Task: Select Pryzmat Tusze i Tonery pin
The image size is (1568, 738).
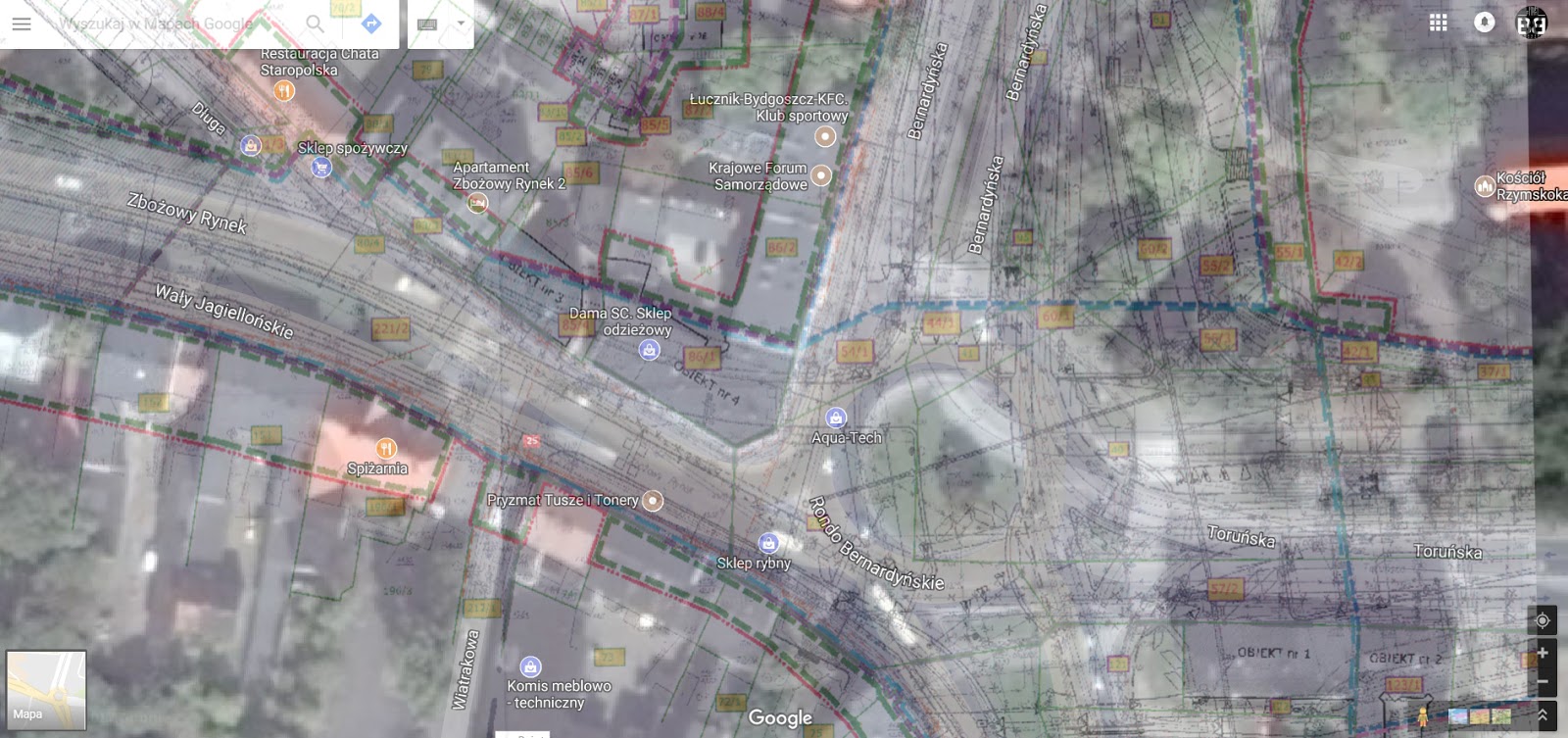Action: [653, 501]
